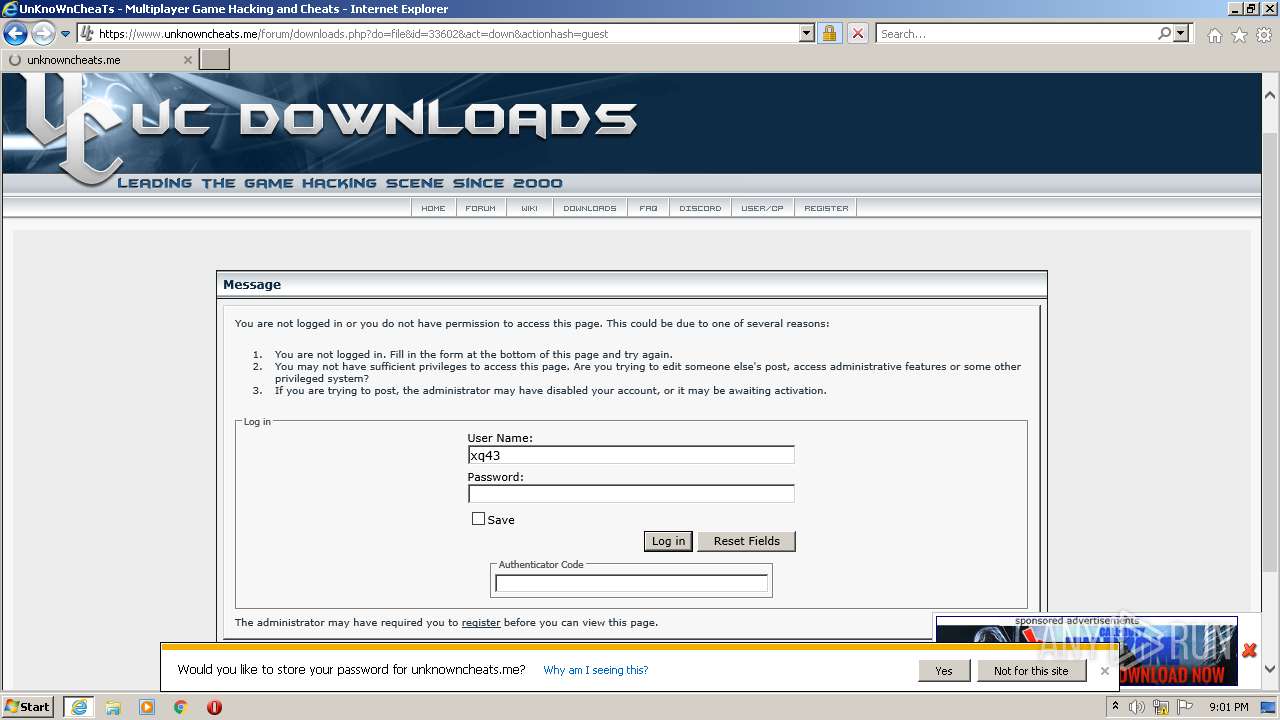1280x720 pixels.
Task: Close the unknowncheats.me tab
Action: 187,60
